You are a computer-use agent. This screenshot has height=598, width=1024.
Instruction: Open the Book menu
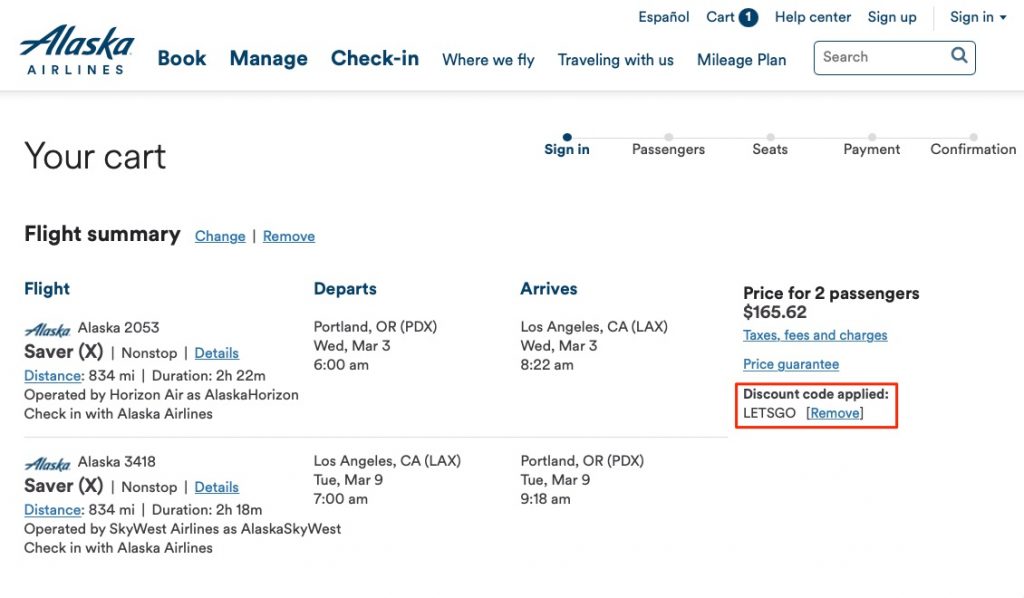(182, 58)
